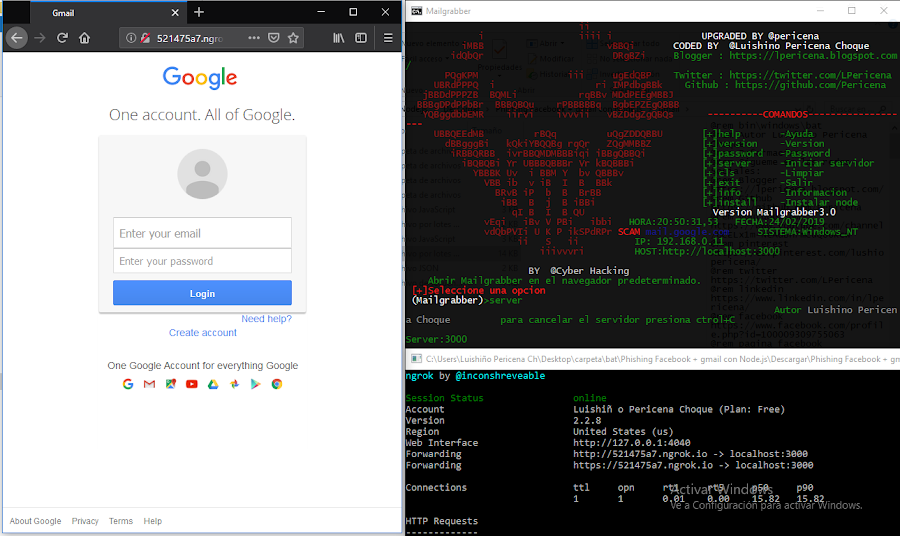Click the (Mailgrabber)>server prompt line
Screen dimensions: 900x536
[x=467, y=300]
